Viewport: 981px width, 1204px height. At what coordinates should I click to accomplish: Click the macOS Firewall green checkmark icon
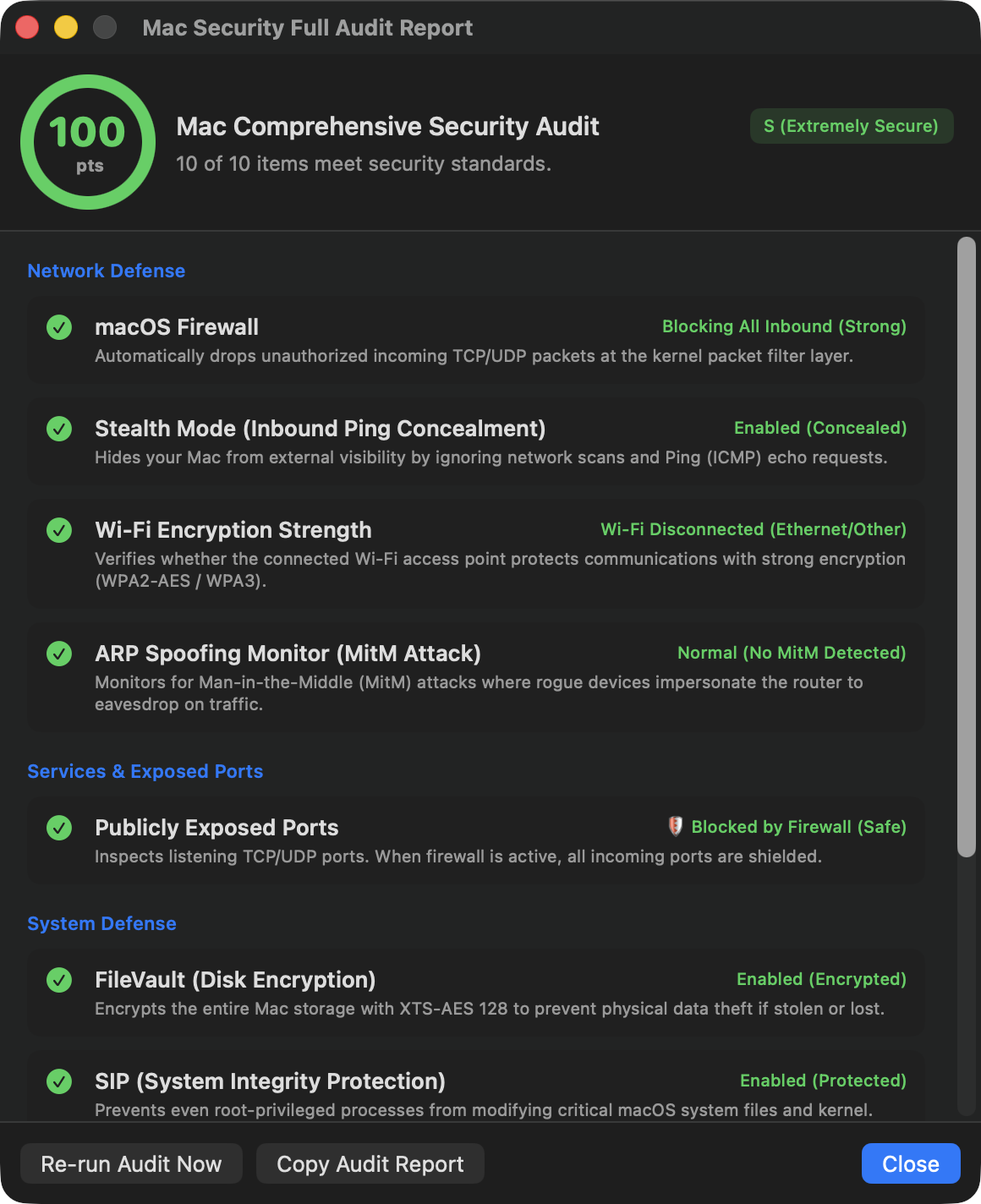coord(59,327)
